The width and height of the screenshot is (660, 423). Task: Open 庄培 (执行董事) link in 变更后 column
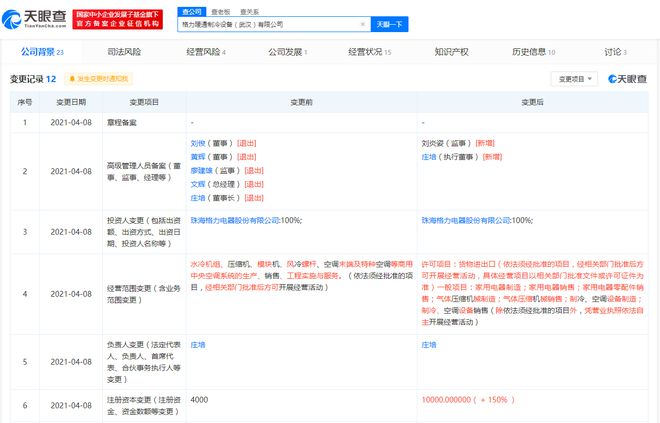pos(429,157)
